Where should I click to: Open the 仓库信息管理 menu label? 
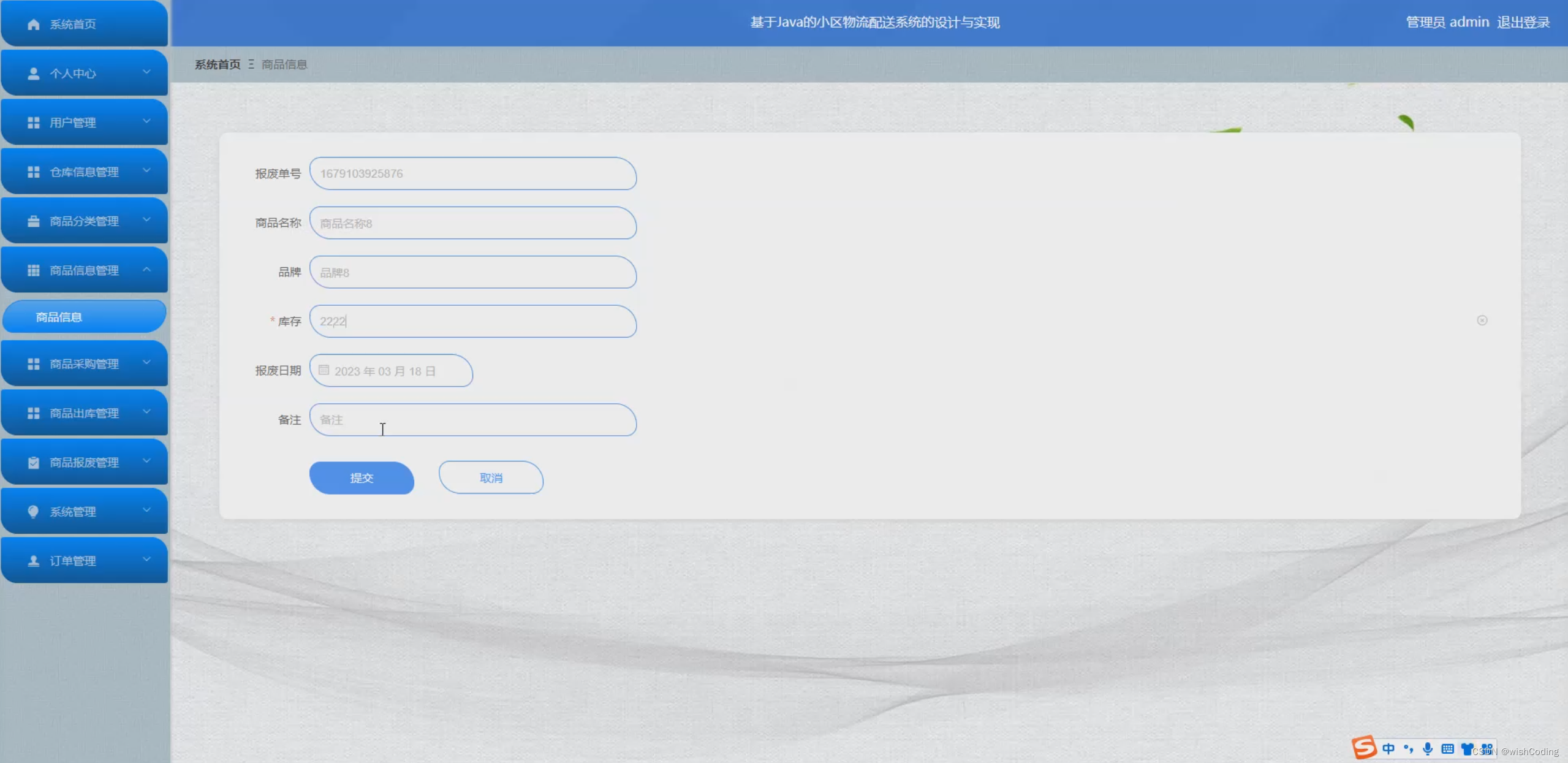85,172
